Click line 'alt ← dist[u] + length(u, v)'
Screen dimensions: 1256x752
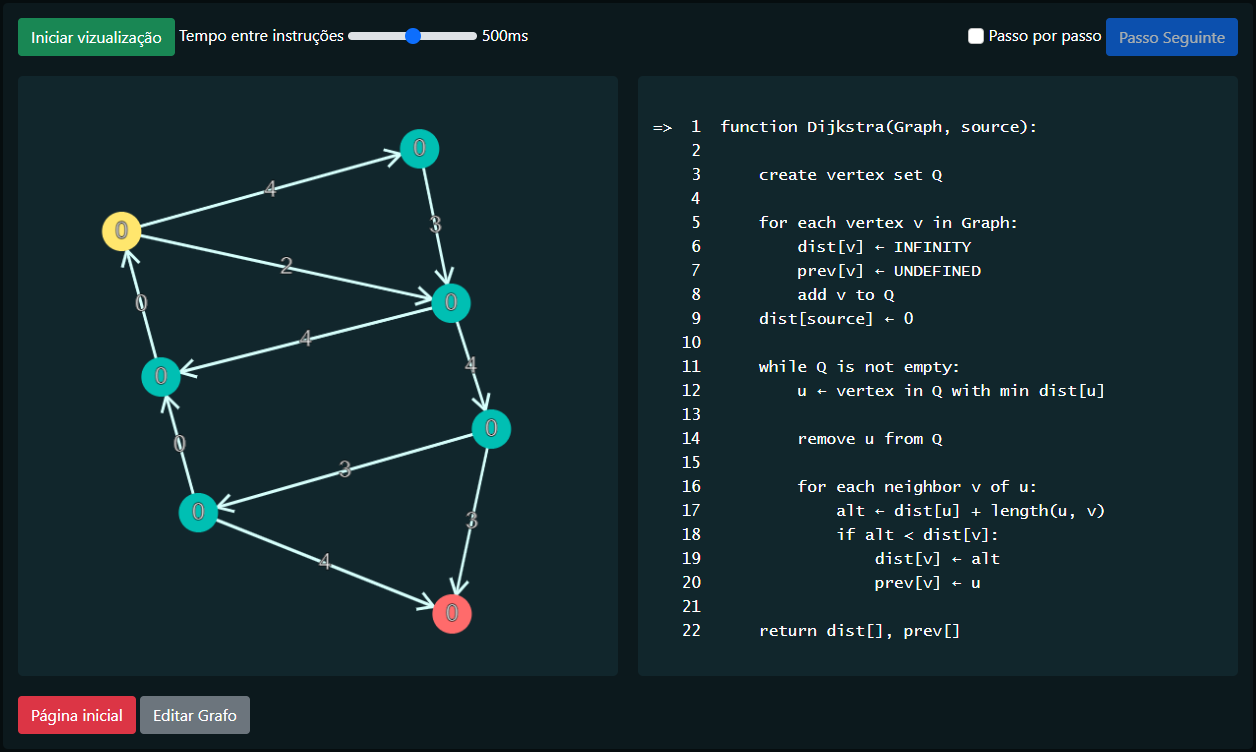tap(971, 511)
